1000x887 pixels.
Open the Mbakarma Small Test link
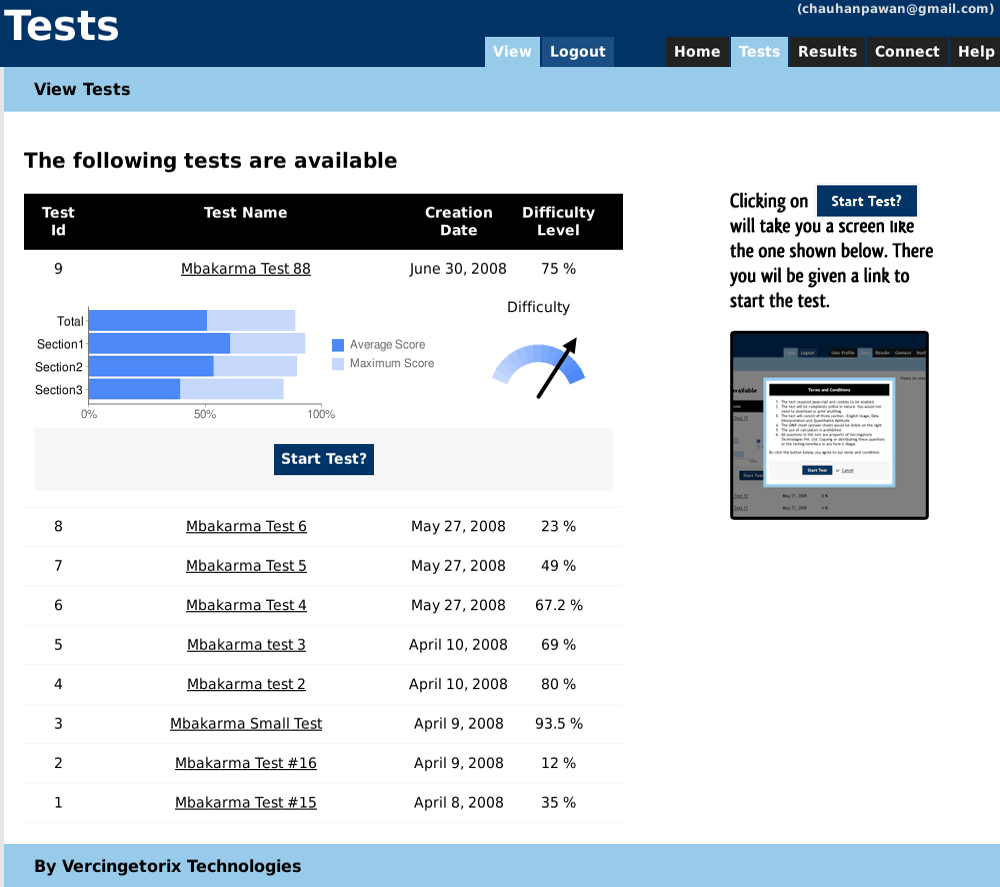point(246,724)
